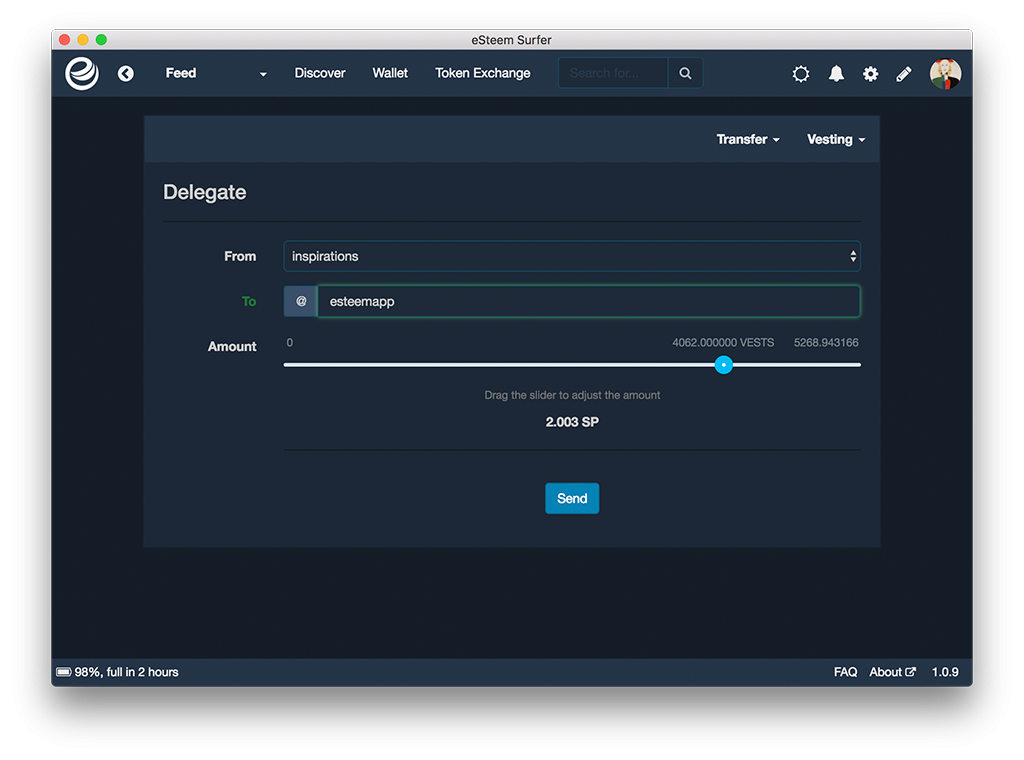Focus the Search for field
Image resolution: width=1024 pixels, height=760 pixels.
click(x=613, y=73)
